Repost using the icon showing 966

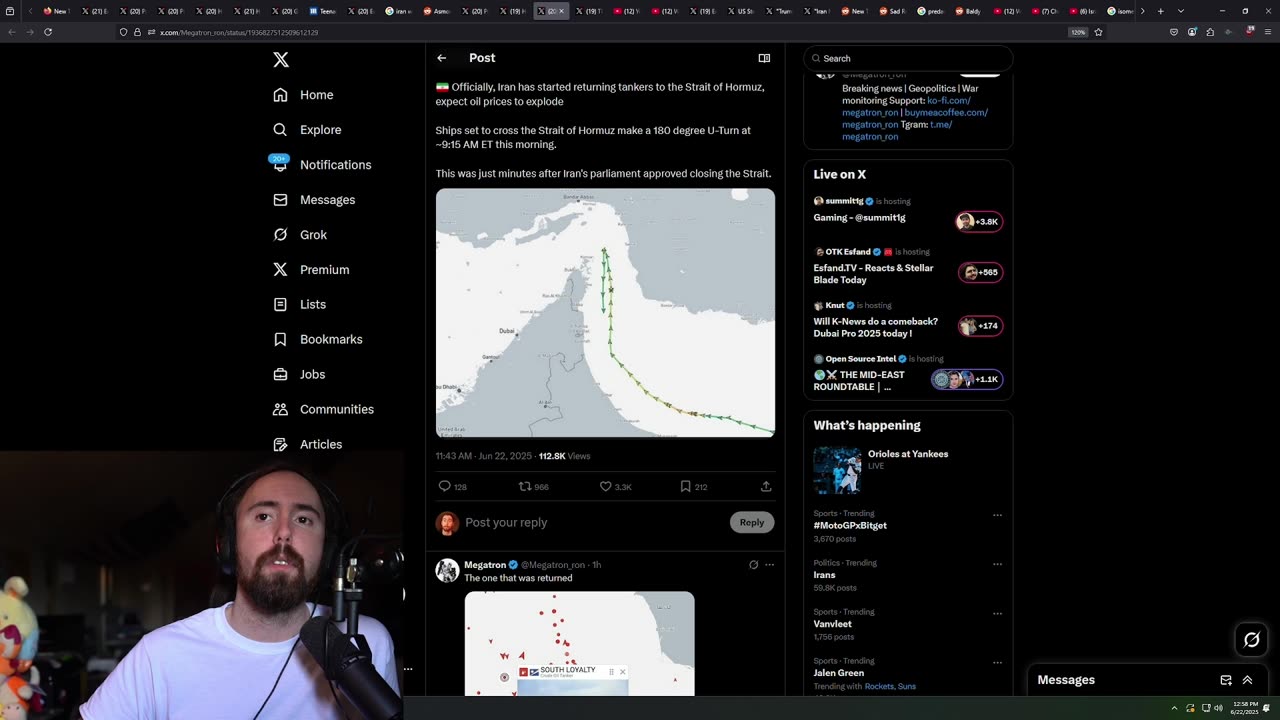tap(524, 486)
